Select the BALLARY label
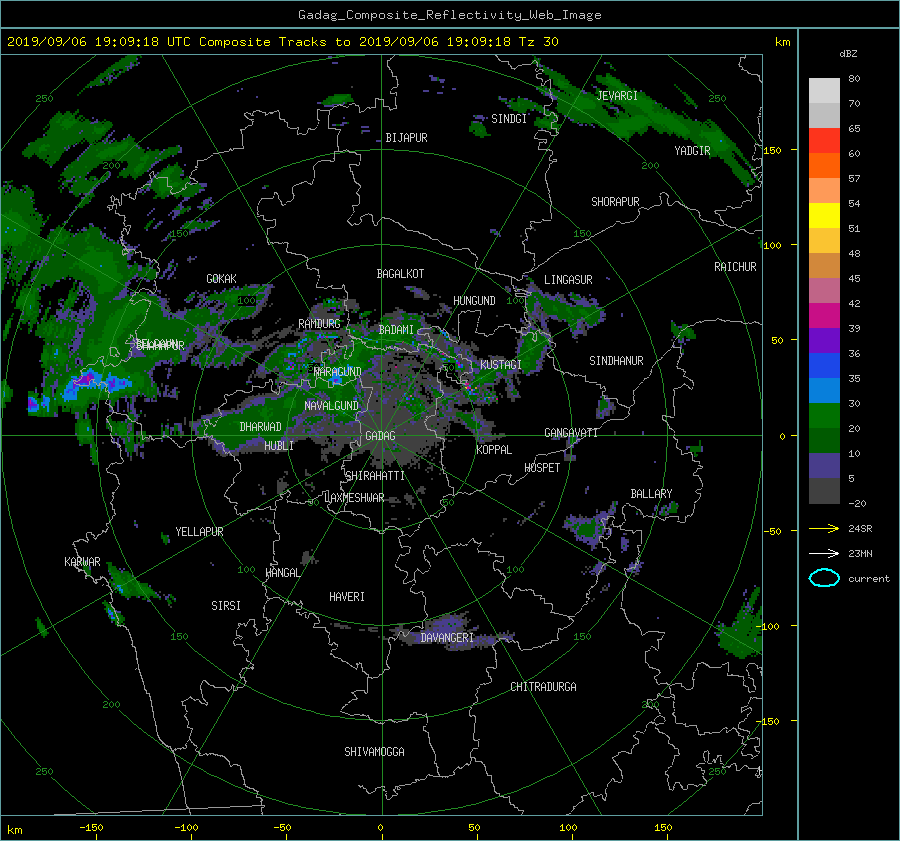Viewport: 900px width, 841px height. coord(651,494)
